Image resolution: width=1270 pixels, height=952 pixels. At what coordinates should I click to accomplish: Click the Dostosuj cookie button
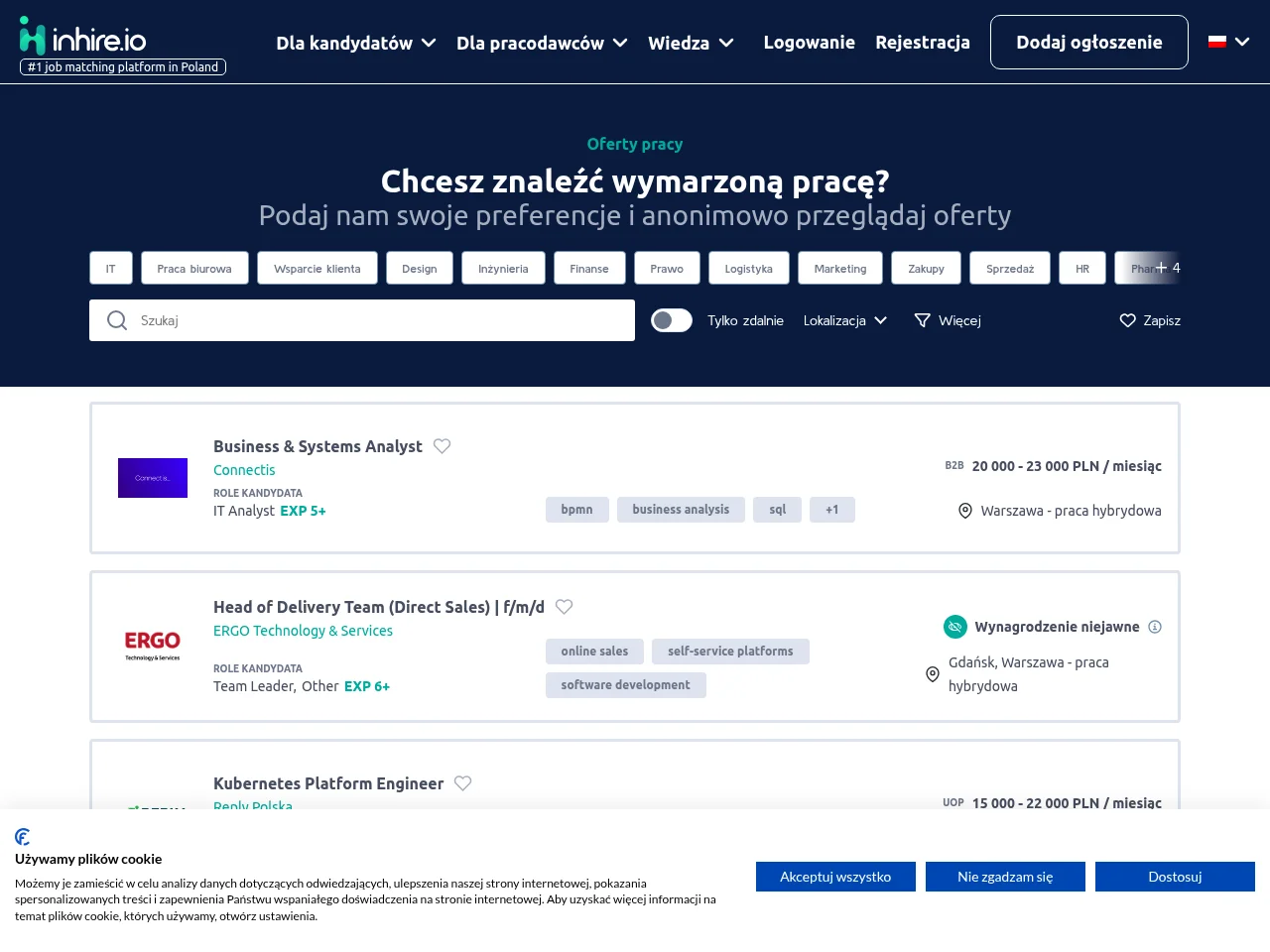click(1175, 877)
